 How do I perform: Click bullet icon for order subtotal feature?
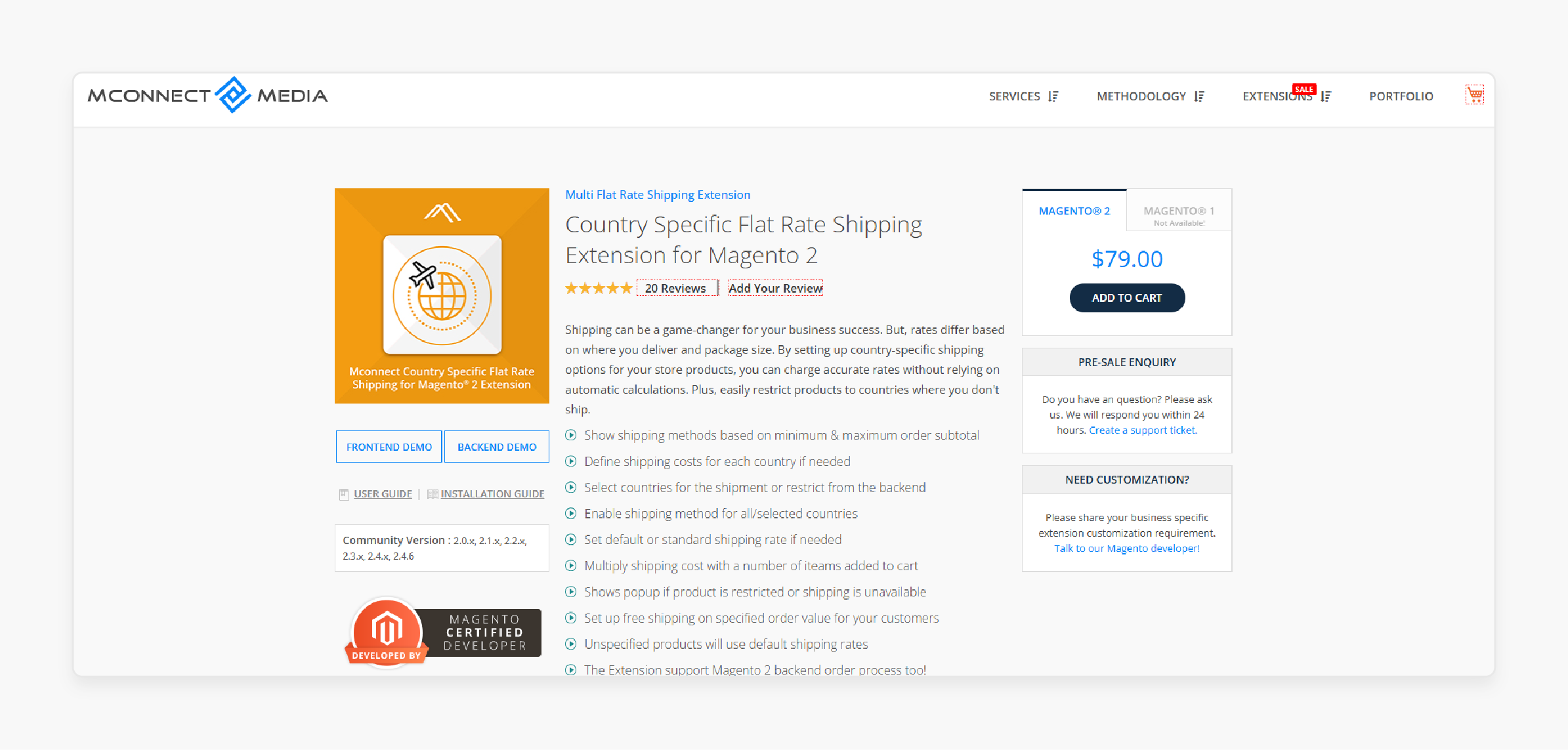(571, 435)
